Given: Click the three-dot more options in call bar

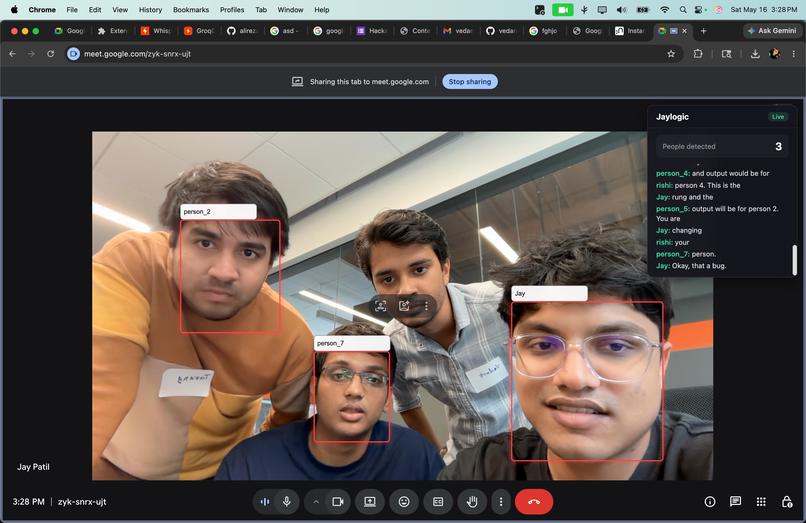Looking at the screenshot, I should click(x=501, y=501).
